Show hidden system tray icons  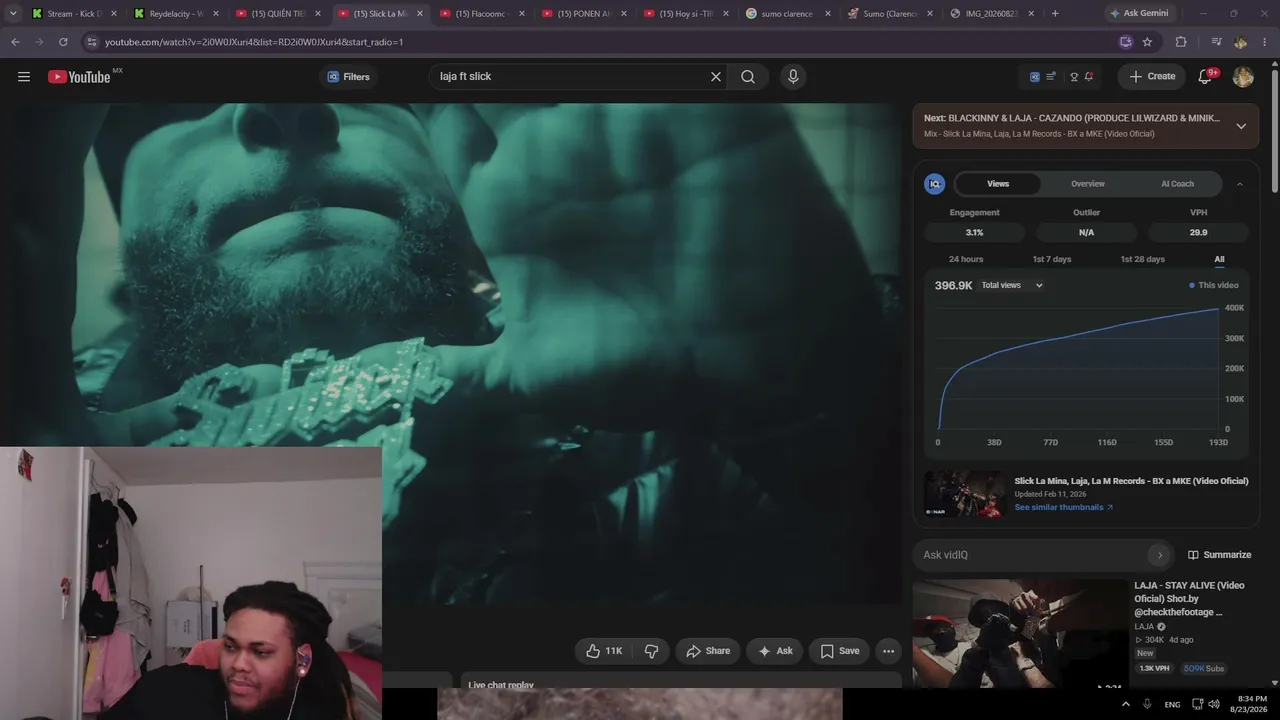click(1125, 704)
